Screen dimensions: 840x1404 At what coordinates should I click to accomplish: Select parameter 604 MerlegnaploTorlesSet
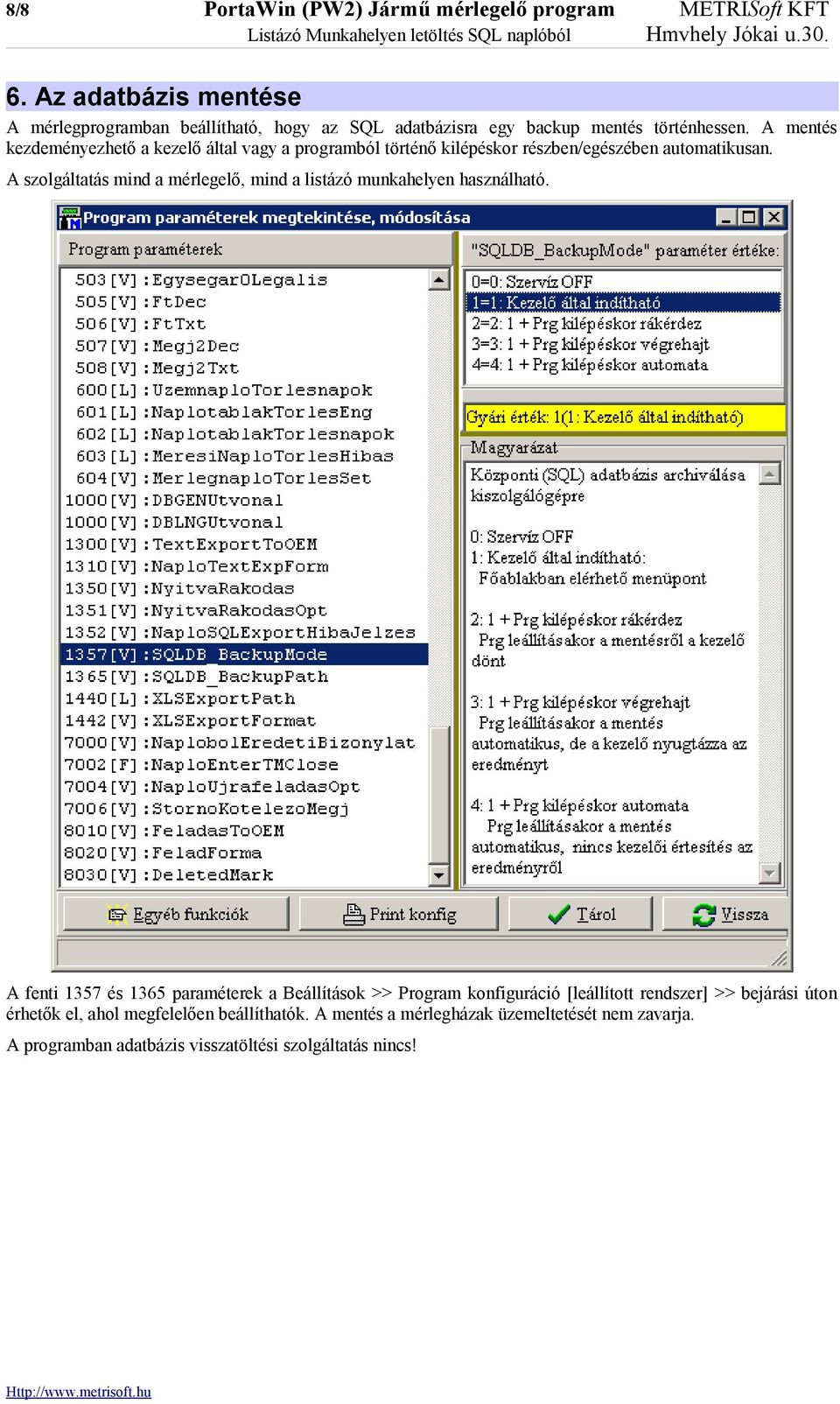point(245,479)
